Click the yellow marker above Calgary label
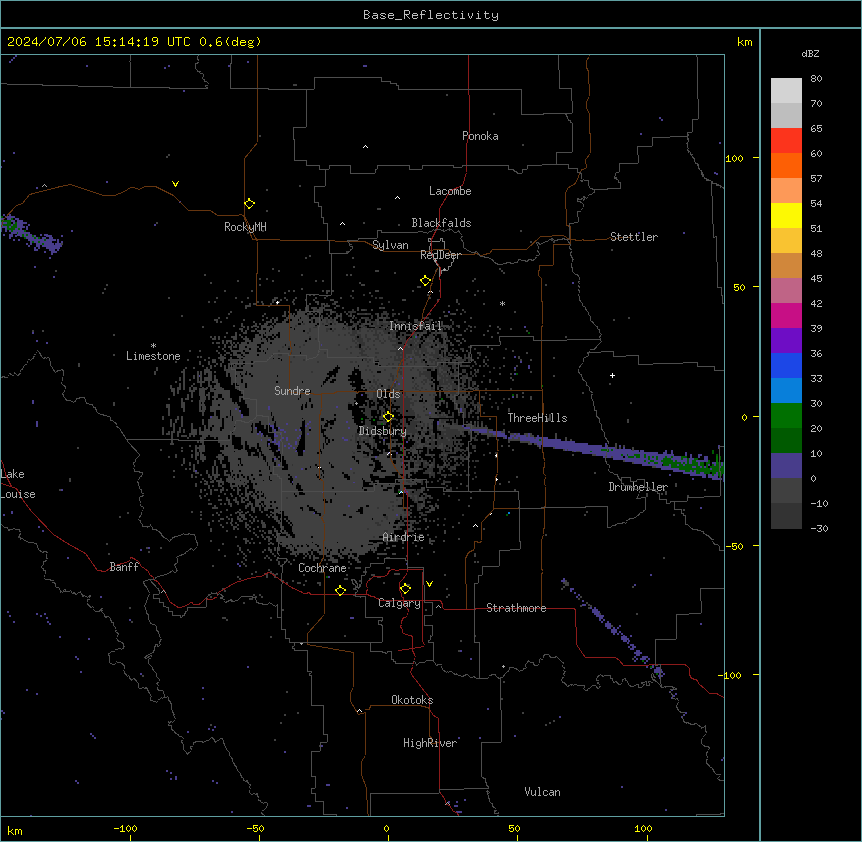 point(405,589)
